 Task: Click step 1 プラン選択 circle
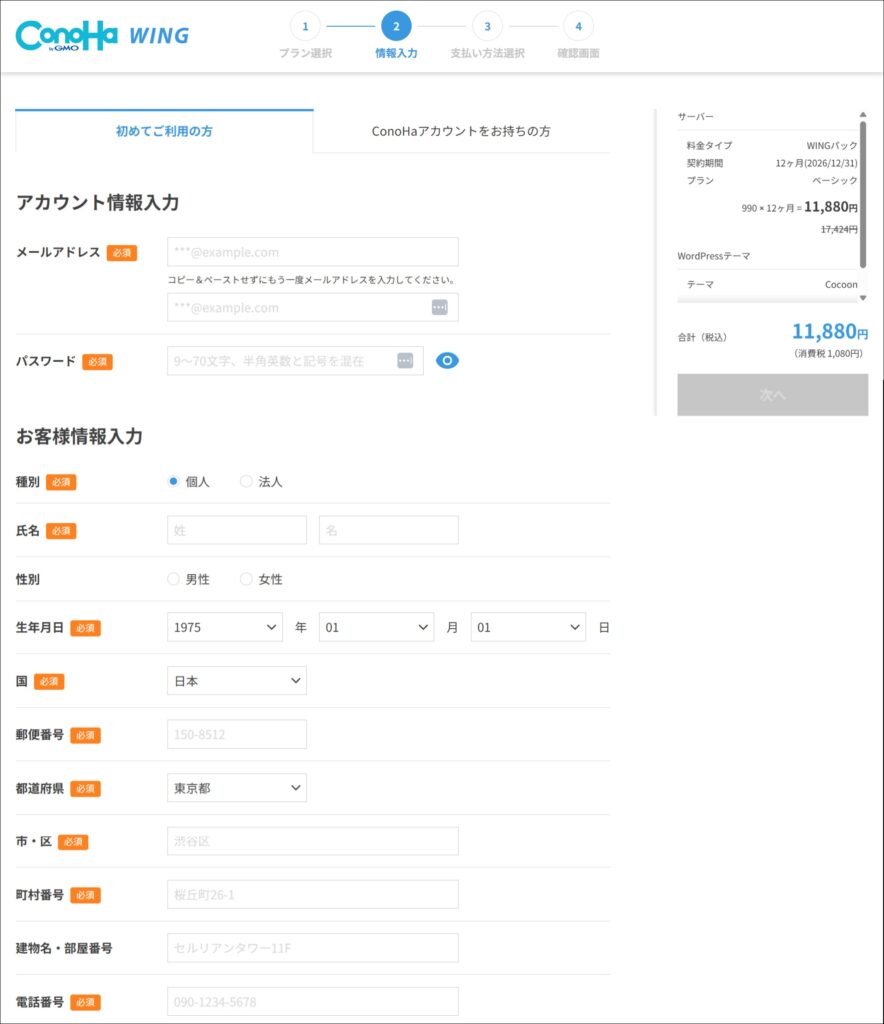[x=305, y=26]
